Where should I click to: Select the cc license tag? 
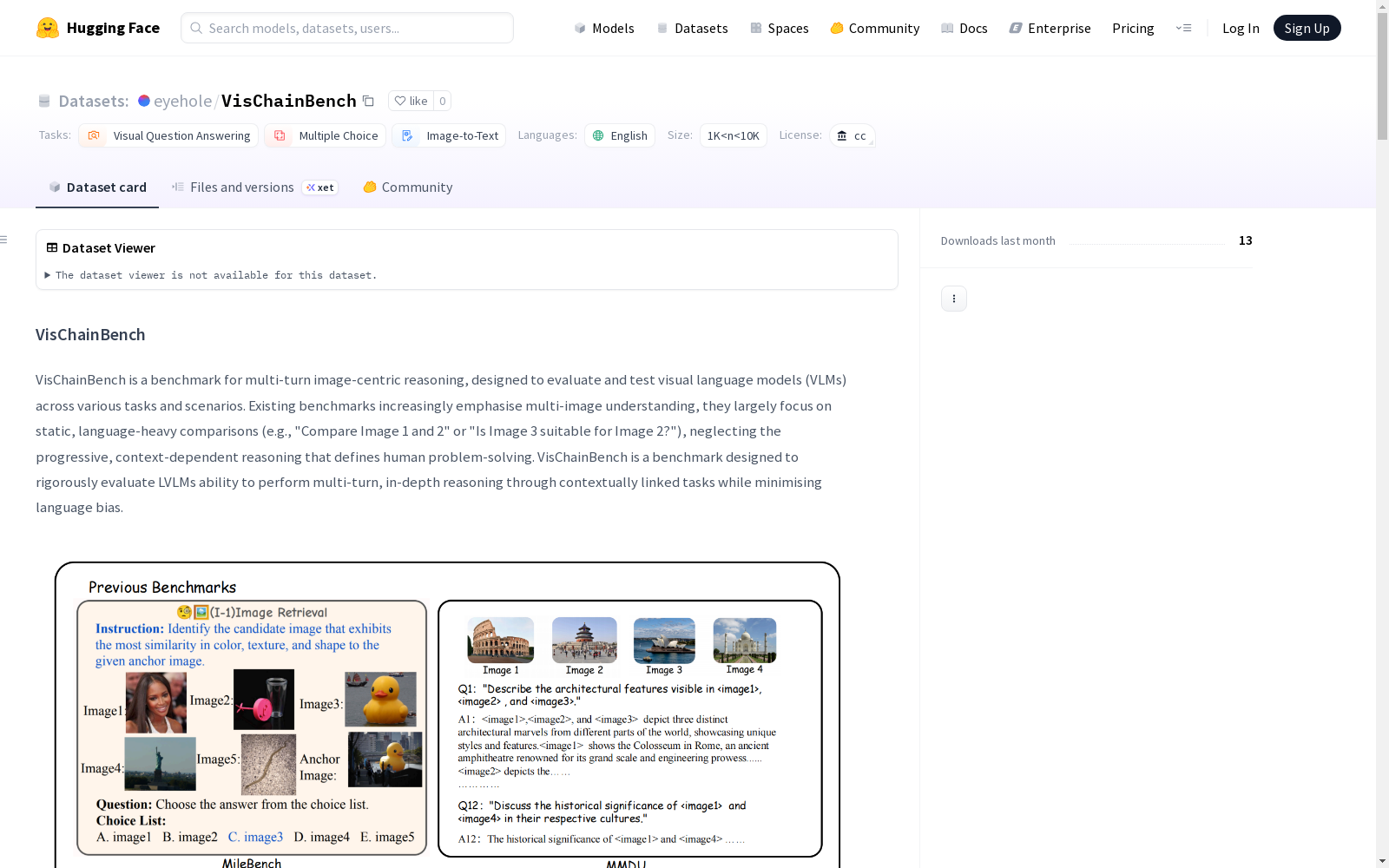852,135
